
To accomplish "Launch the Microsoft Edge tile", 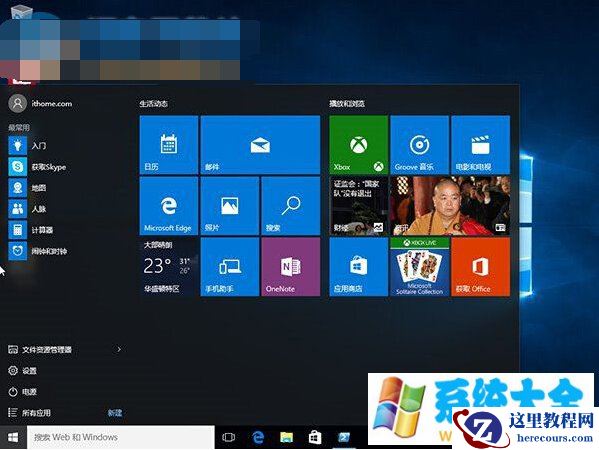I will click(x=169, y=206).
